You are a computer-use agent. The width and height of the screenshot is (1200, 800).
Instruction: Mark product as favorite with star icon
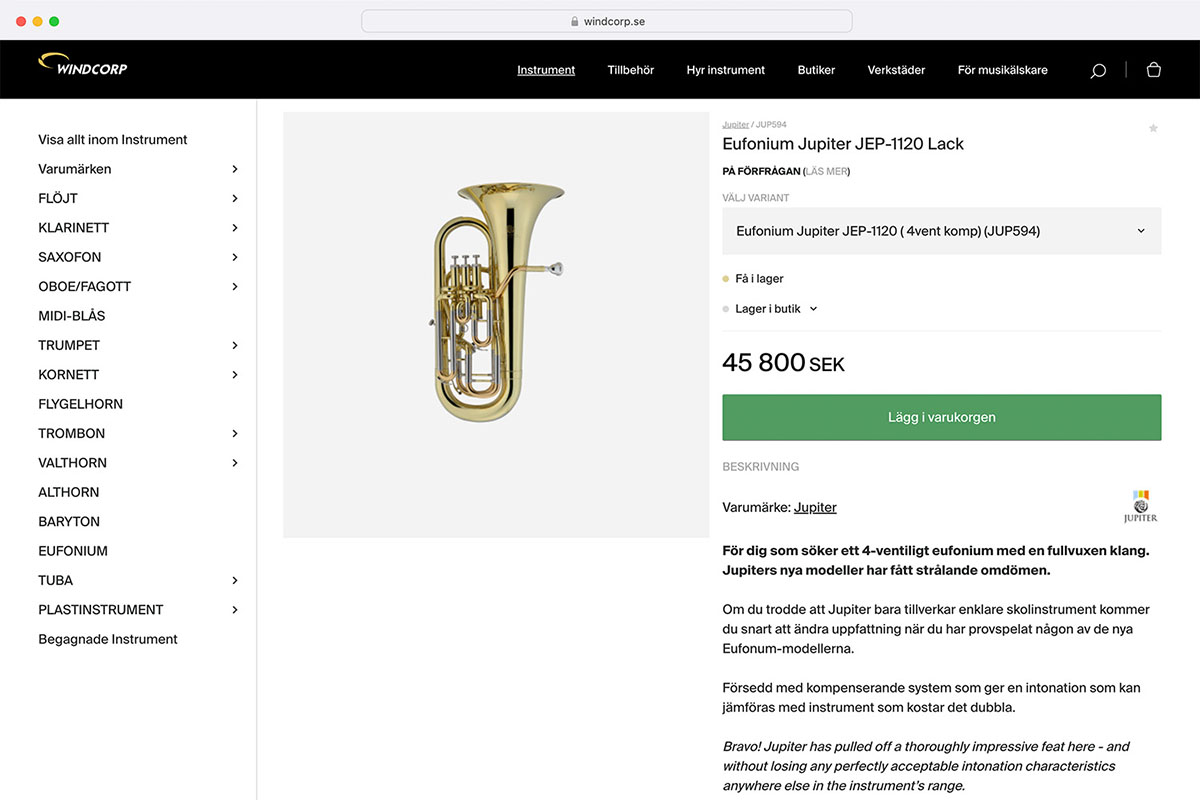1153,128
